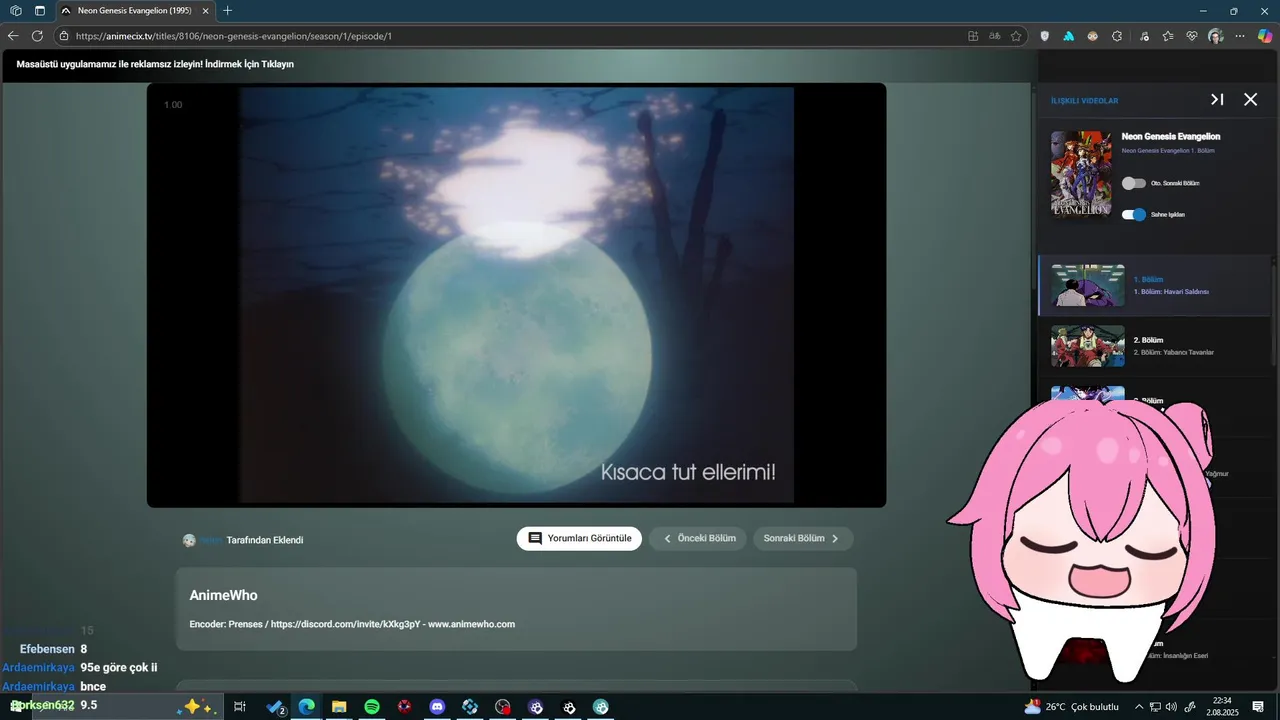Image resolution: width=1280 pixels, height=720 pixels.
Task: Open Microsoft Edge from the taskbar
Action: [307, 707]
